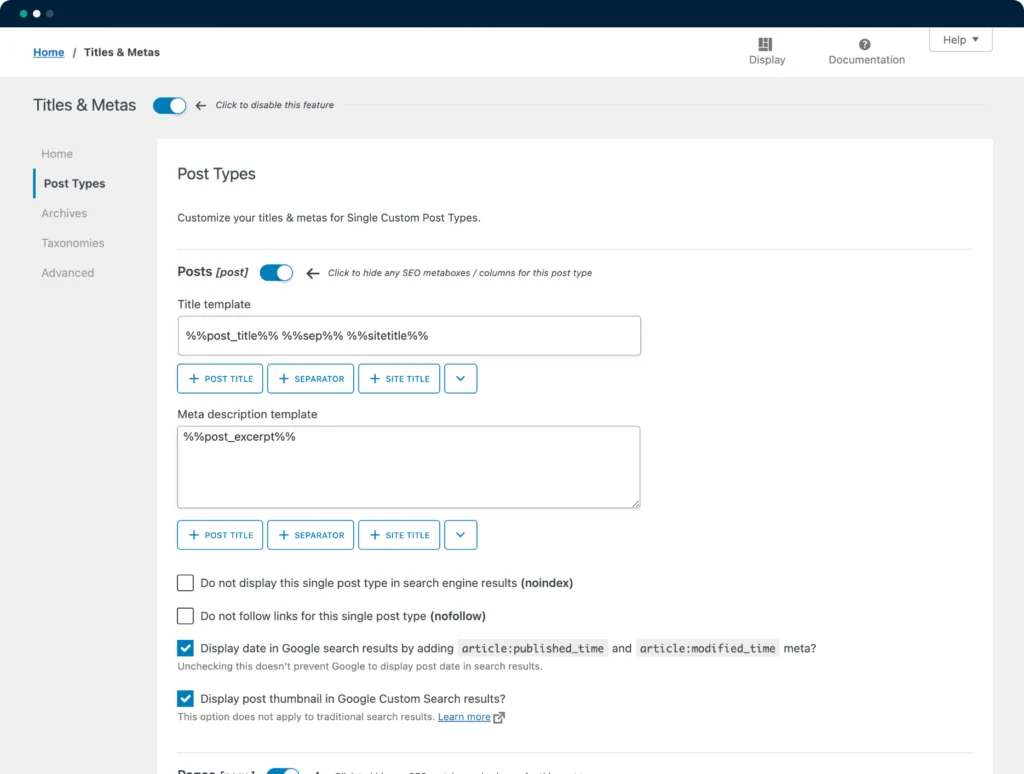Disable the Titles & Metas feature toggle
The image size is (1024, 774).
(170, 105)
